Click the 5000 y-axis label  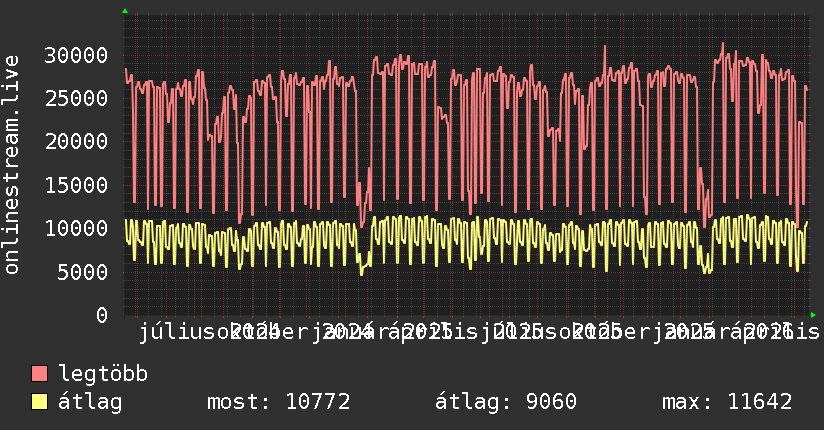(83, 272)
